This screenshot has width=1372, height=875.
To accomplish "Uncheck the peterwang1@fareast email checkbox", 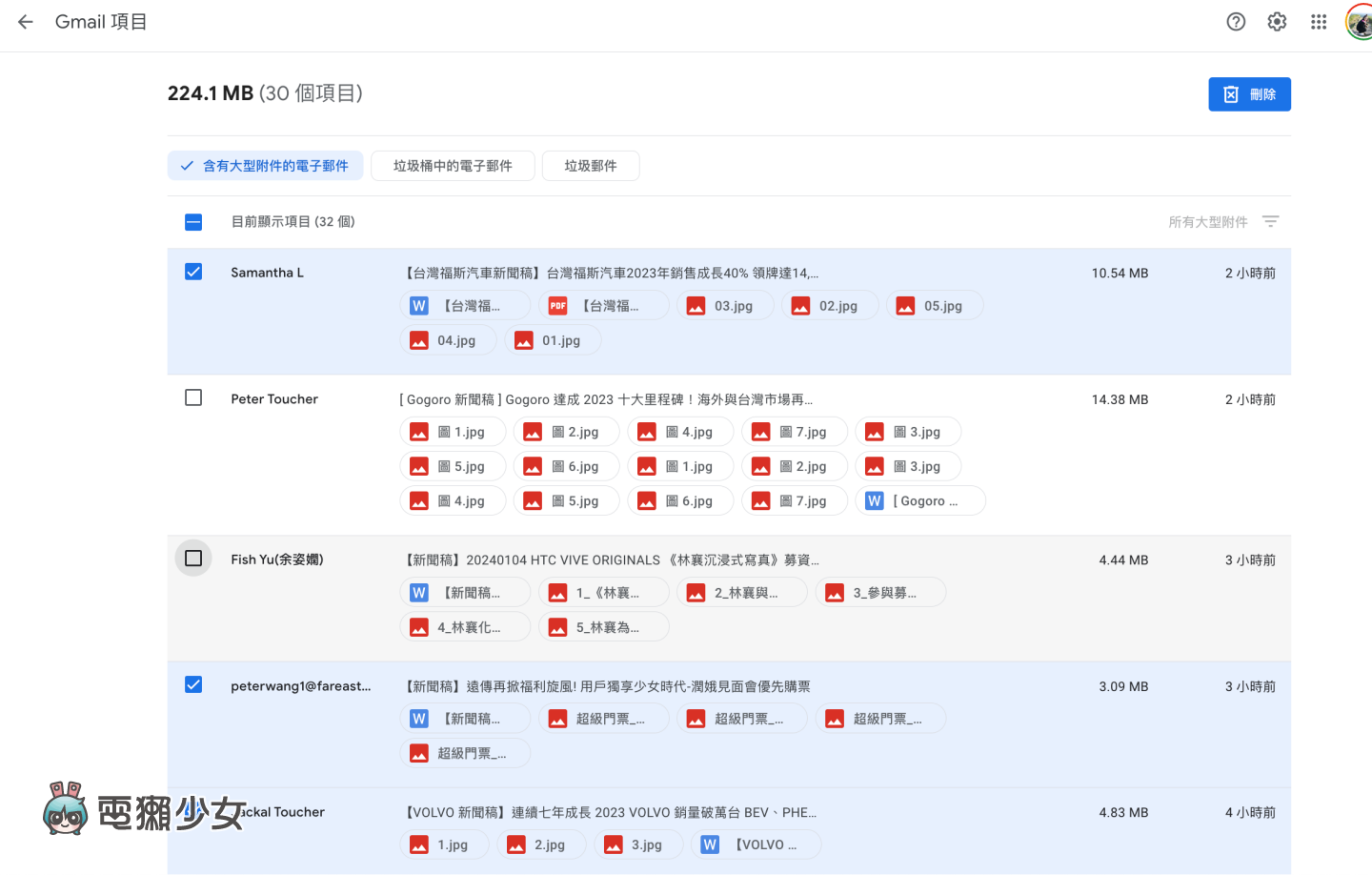I will (193, 684).
